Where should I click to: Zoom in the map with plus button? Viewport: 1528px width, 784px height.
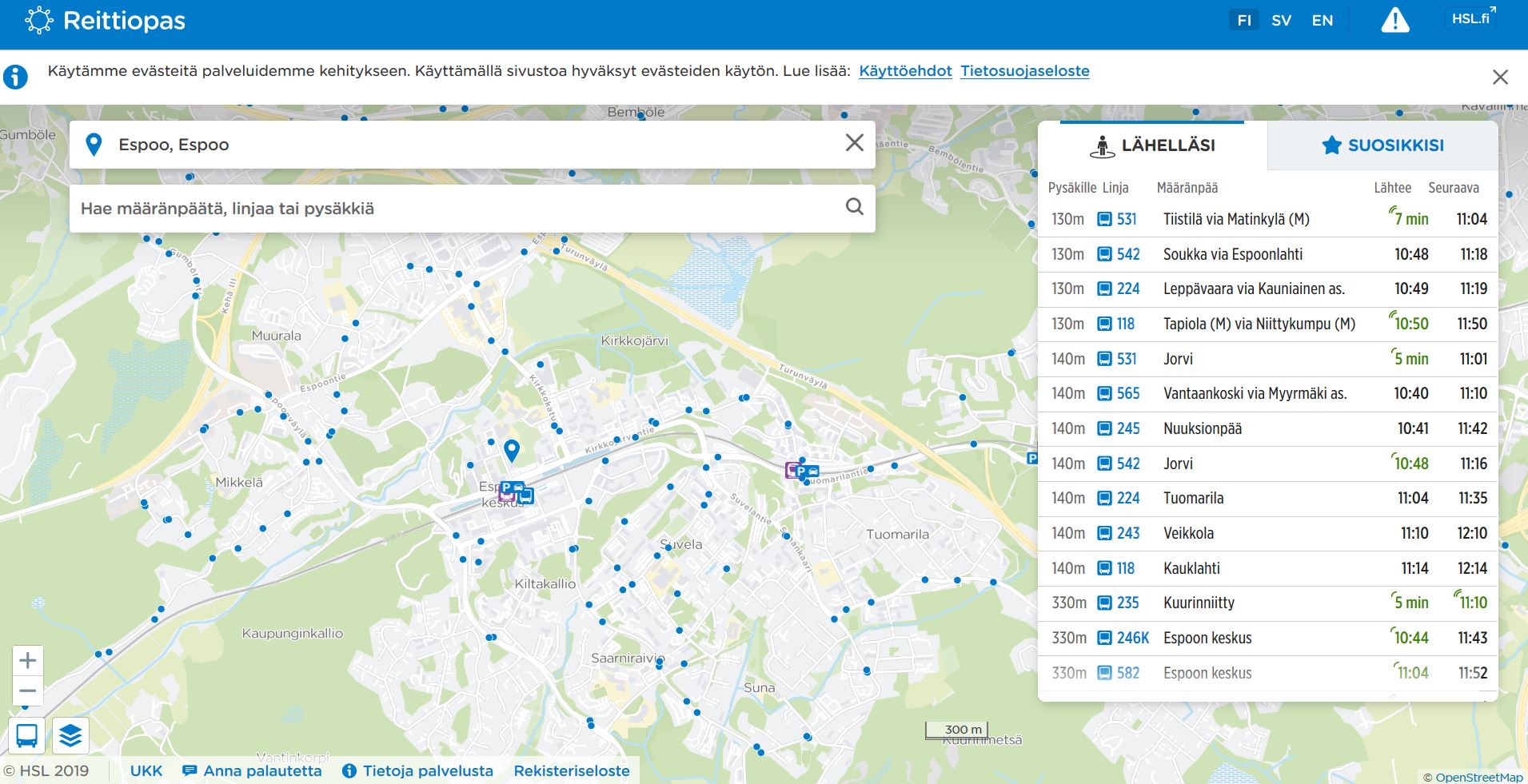(28, 661)
